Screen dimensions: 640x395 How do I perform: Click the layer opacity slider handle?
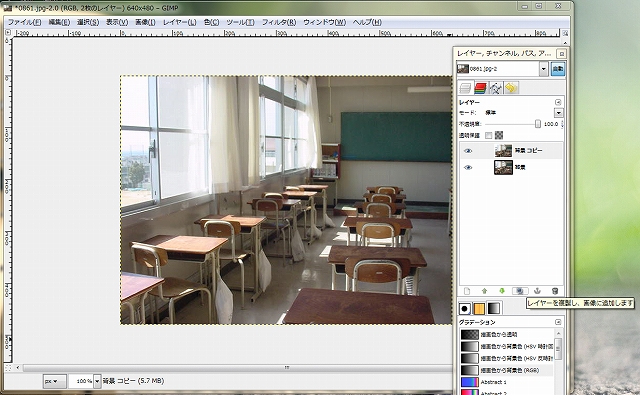click(x=538, y=124)
